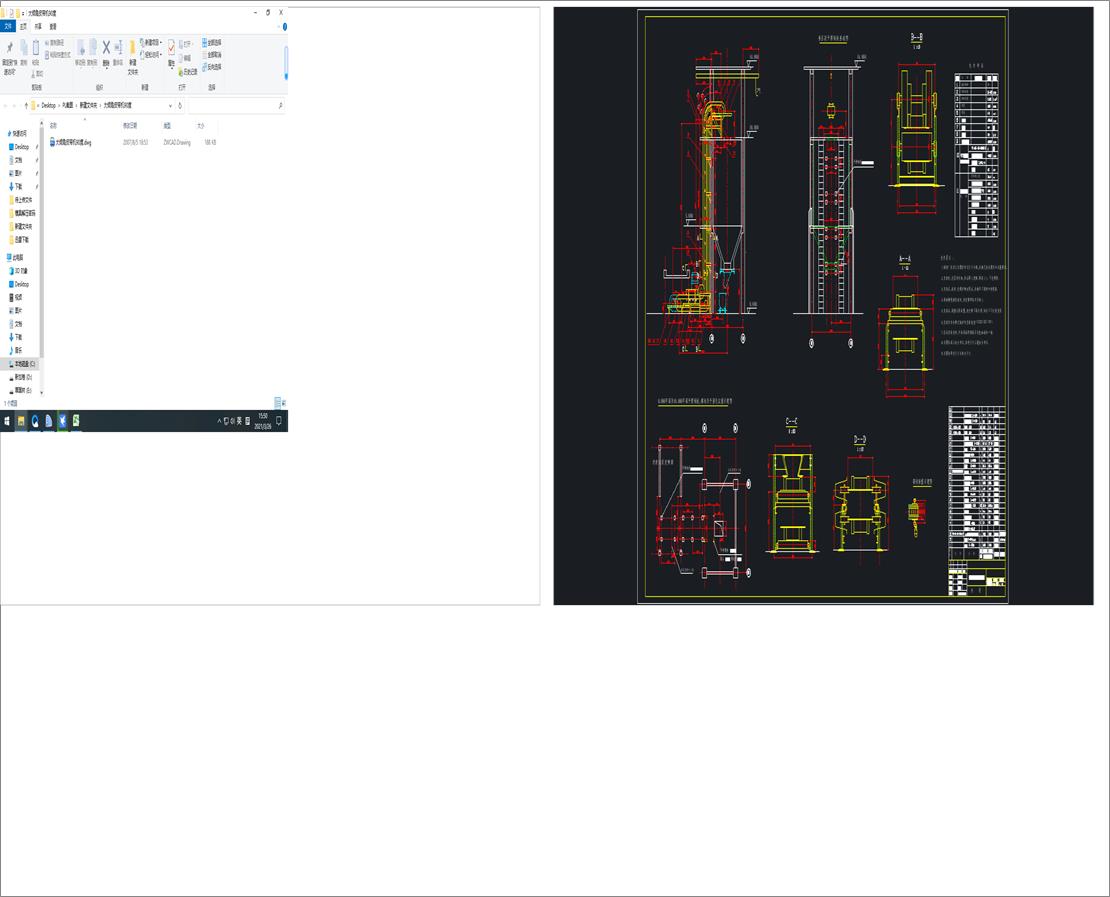Click the properties checkmark icon

point(171,47)
